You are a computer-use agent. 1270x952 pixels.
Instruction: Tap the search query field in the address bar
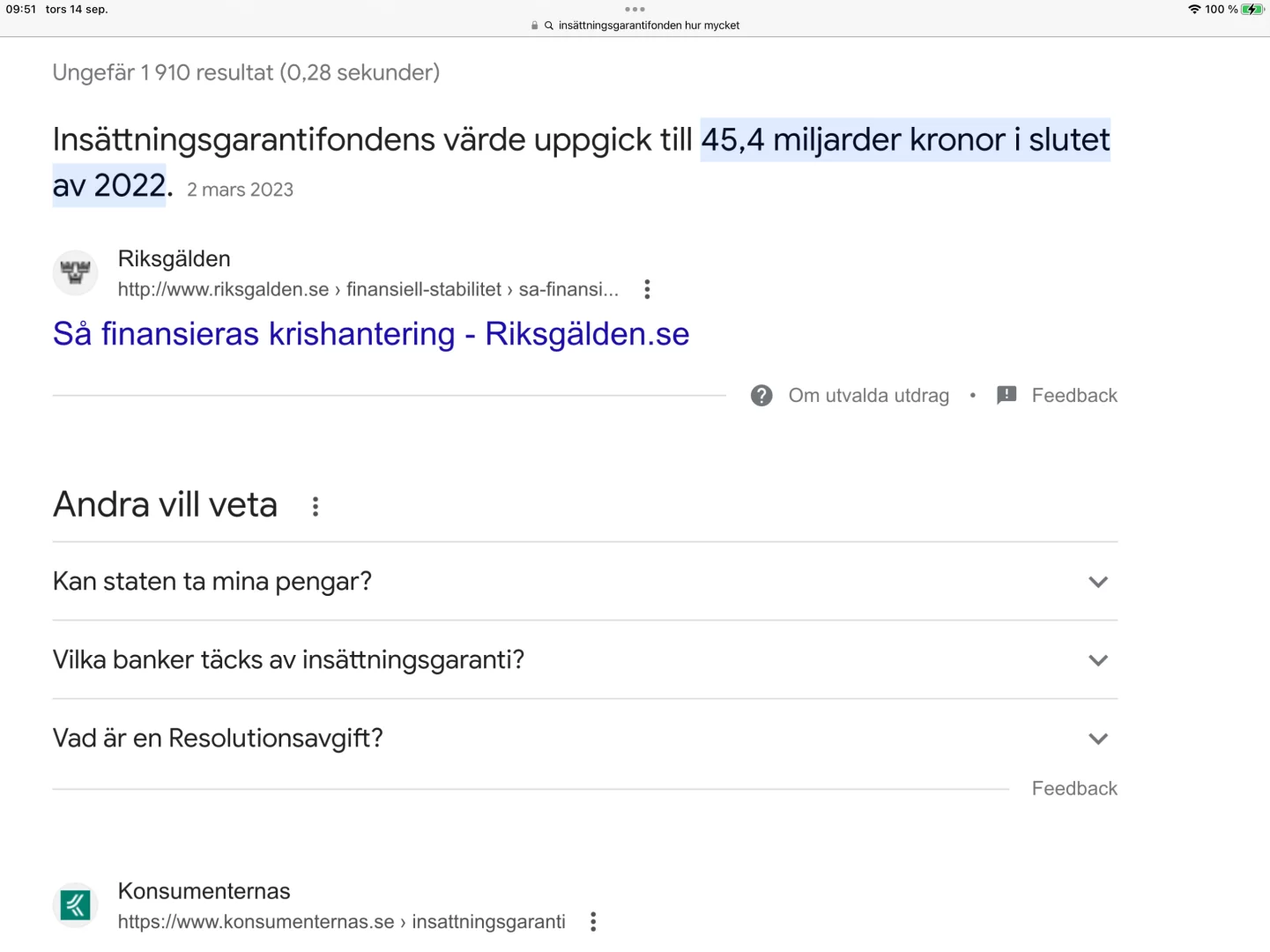pyautogui.click(x=648, y=25)
